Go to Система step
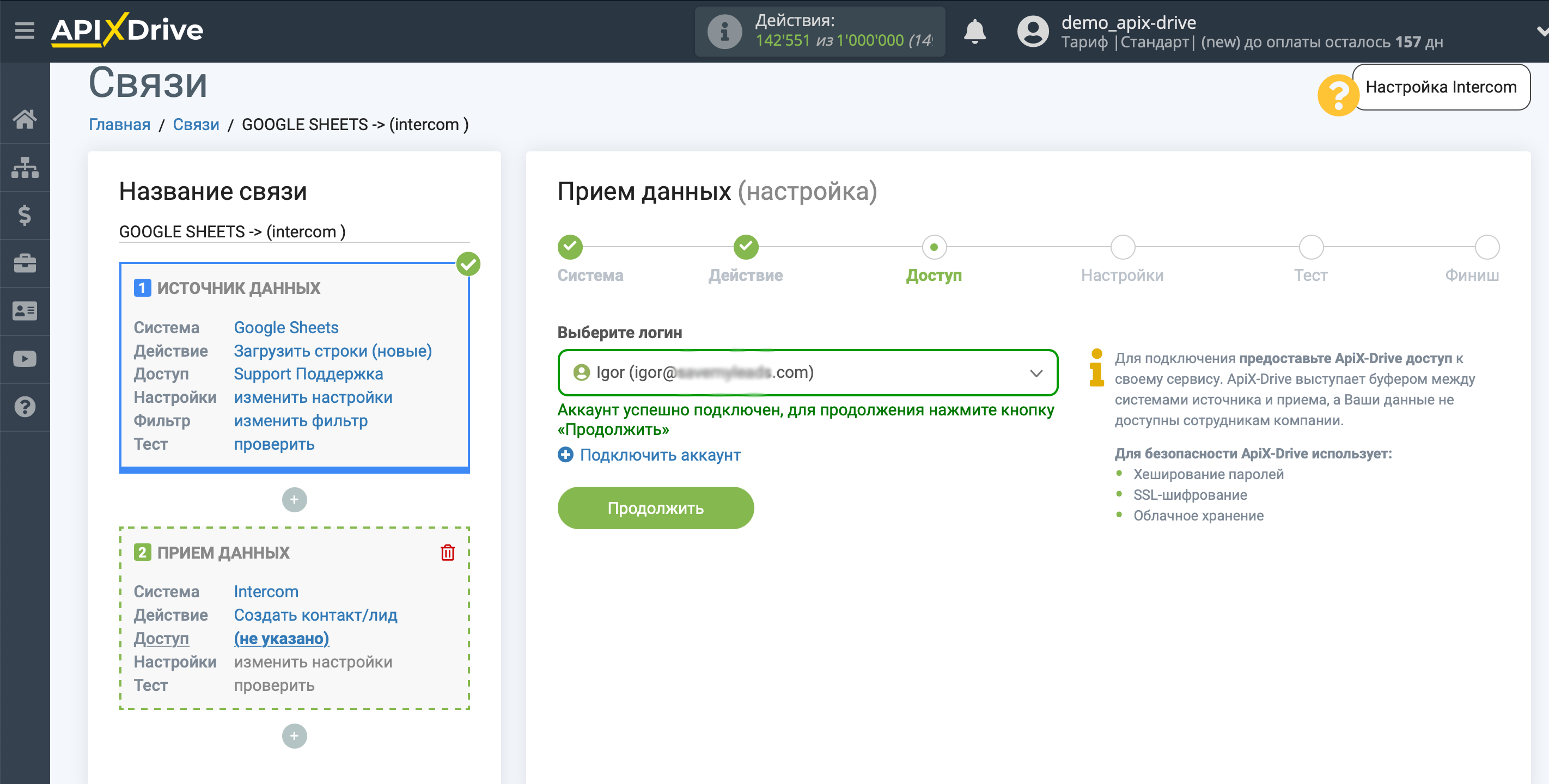The image size is (1549, 784). 570,247
